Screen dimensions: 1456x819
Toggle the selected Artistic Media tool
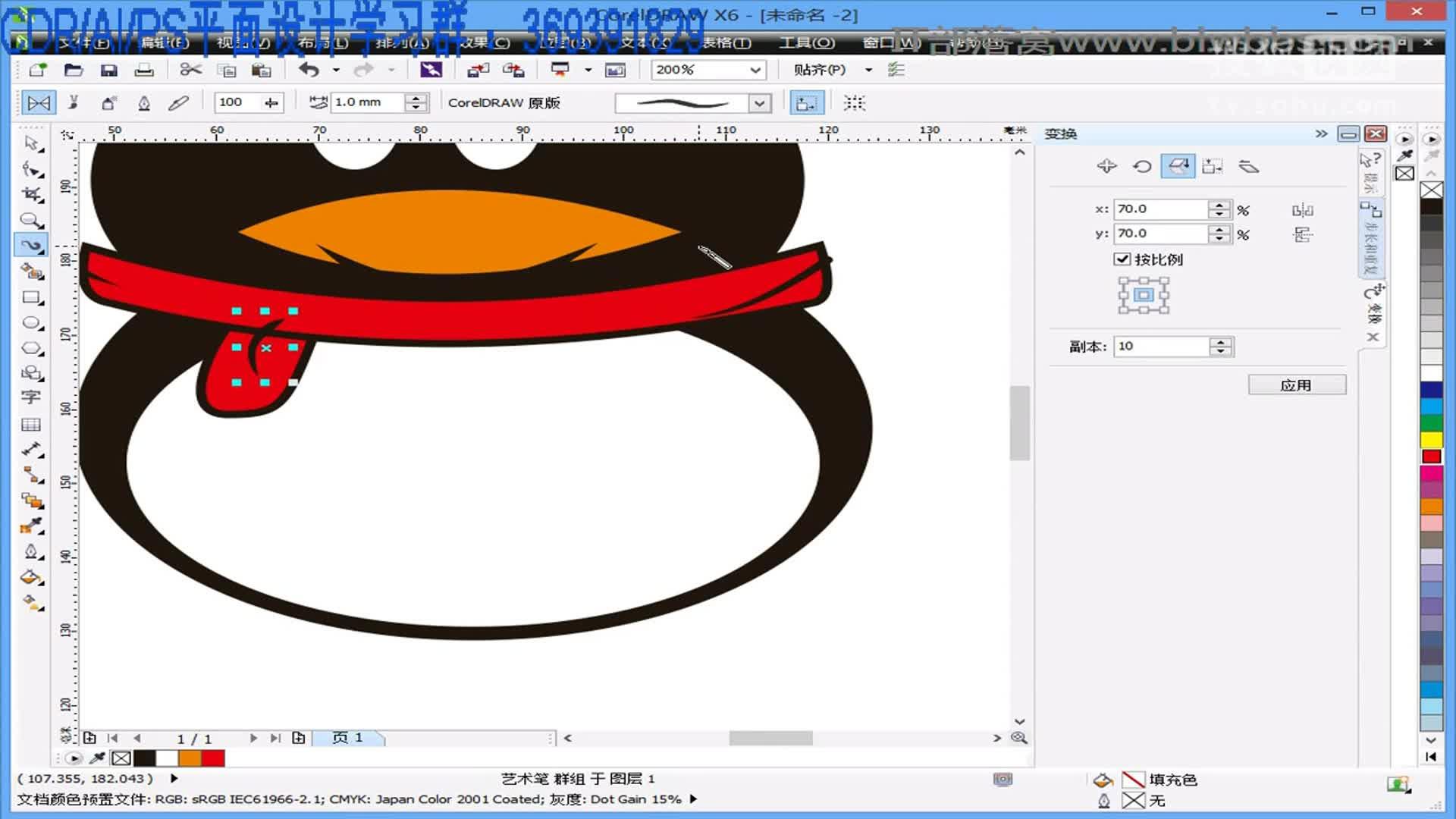click(31, 245)
